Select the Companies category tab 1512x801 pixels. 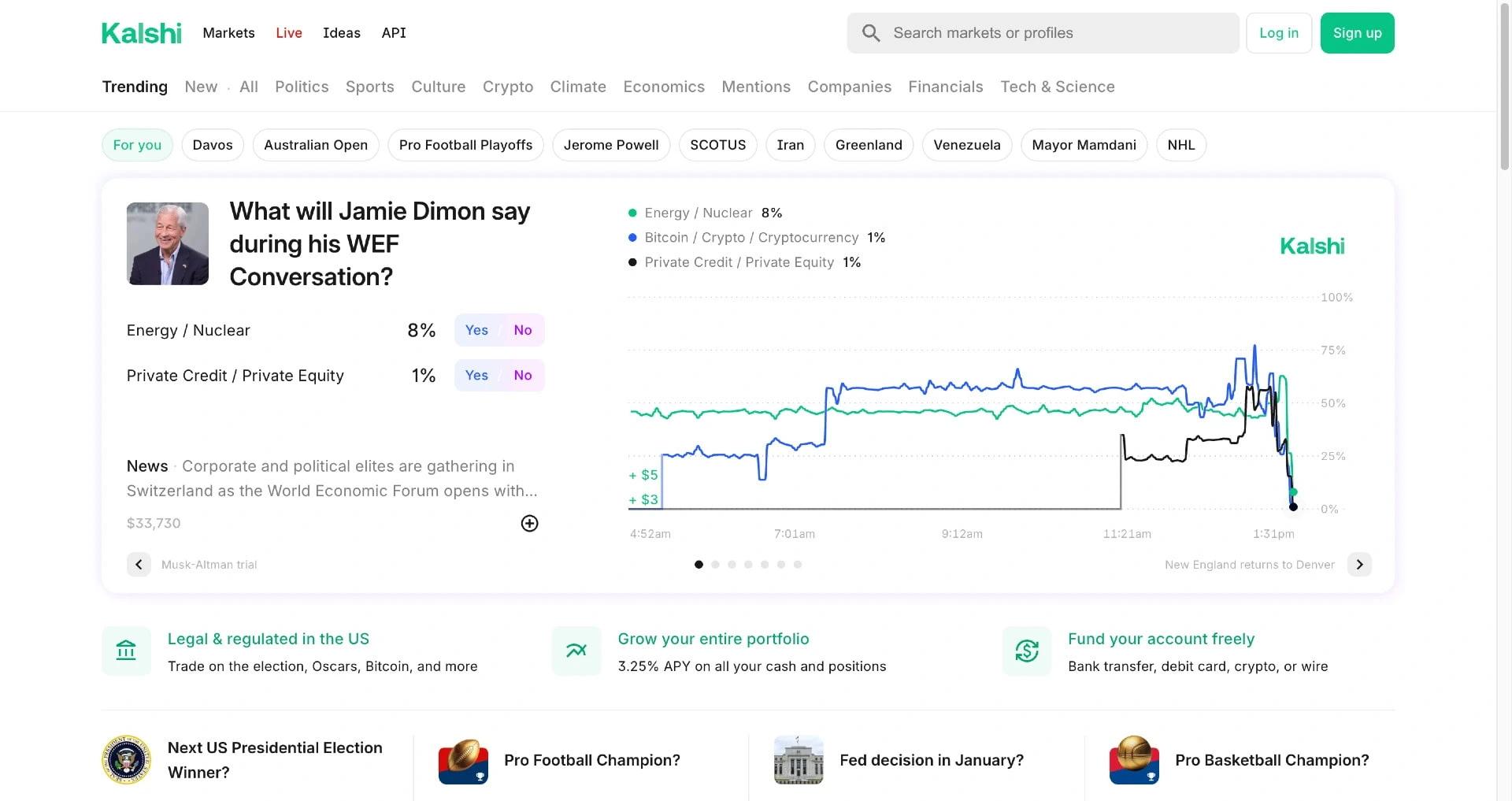[850, 87]
